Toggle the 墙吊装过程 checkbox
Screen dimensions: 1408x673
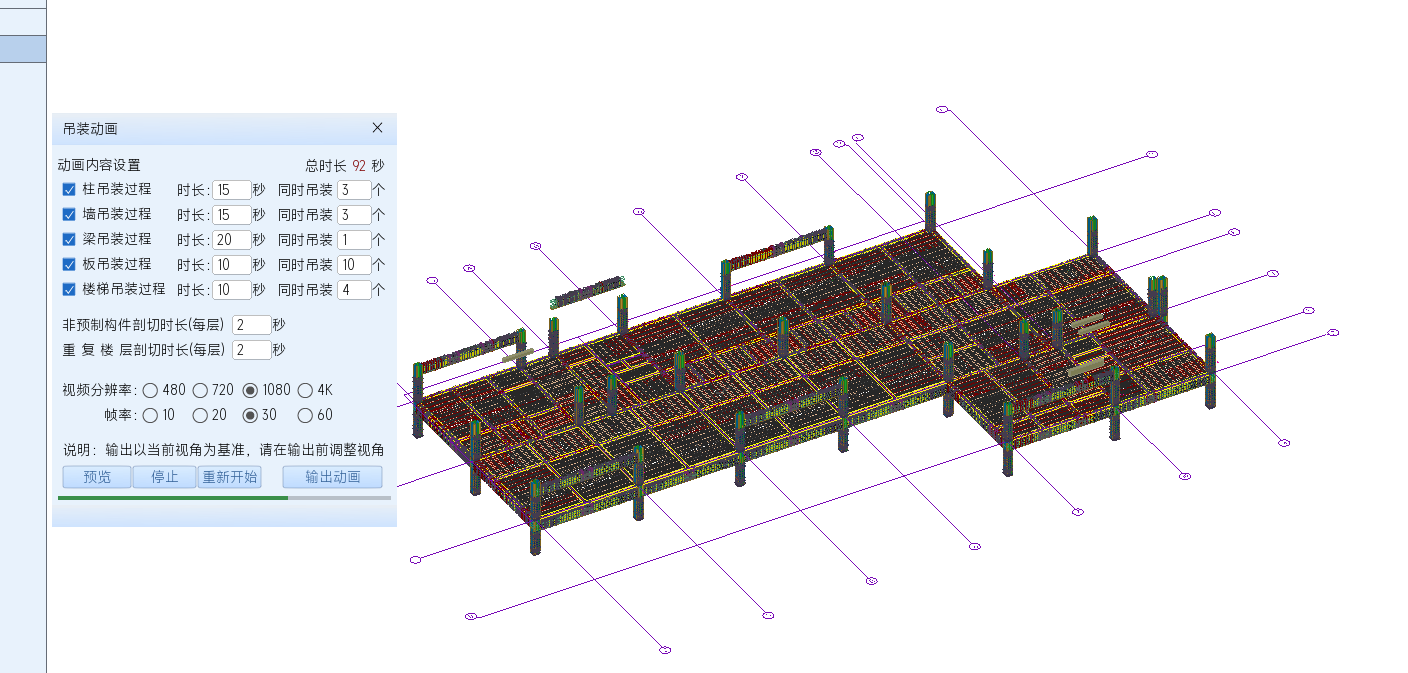point(69,214)
